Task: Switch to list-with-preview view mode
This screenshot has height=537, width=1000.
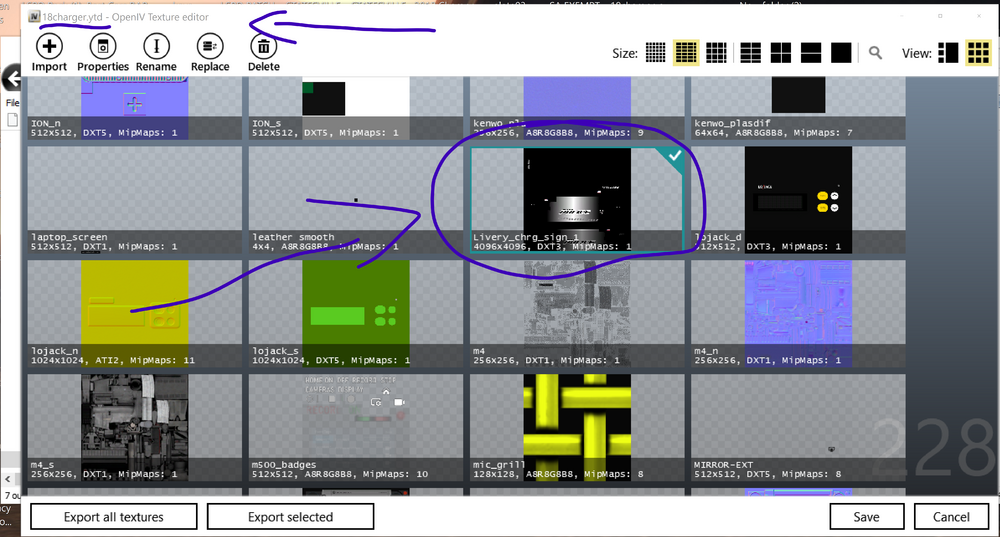Action: coord(948,53)
